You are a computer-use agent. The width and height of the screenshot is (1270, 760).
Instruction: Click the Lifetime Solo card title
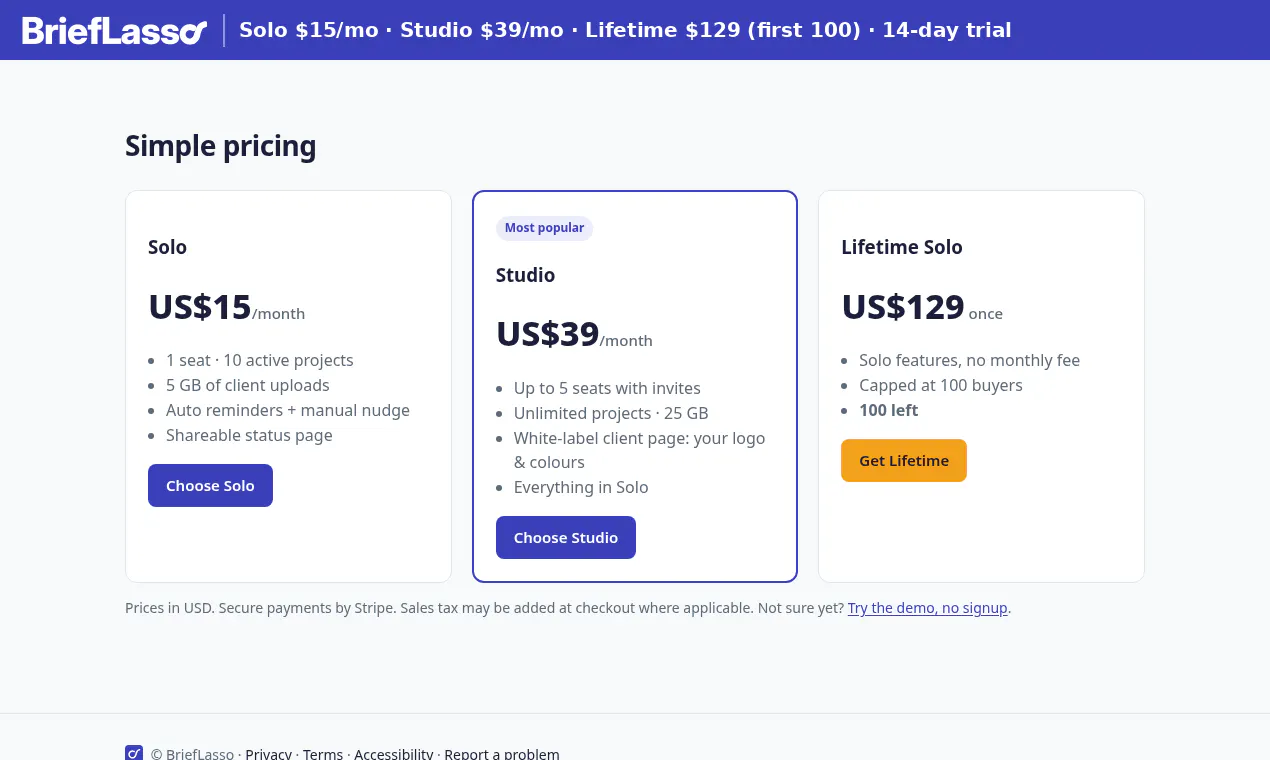(902, 247)
